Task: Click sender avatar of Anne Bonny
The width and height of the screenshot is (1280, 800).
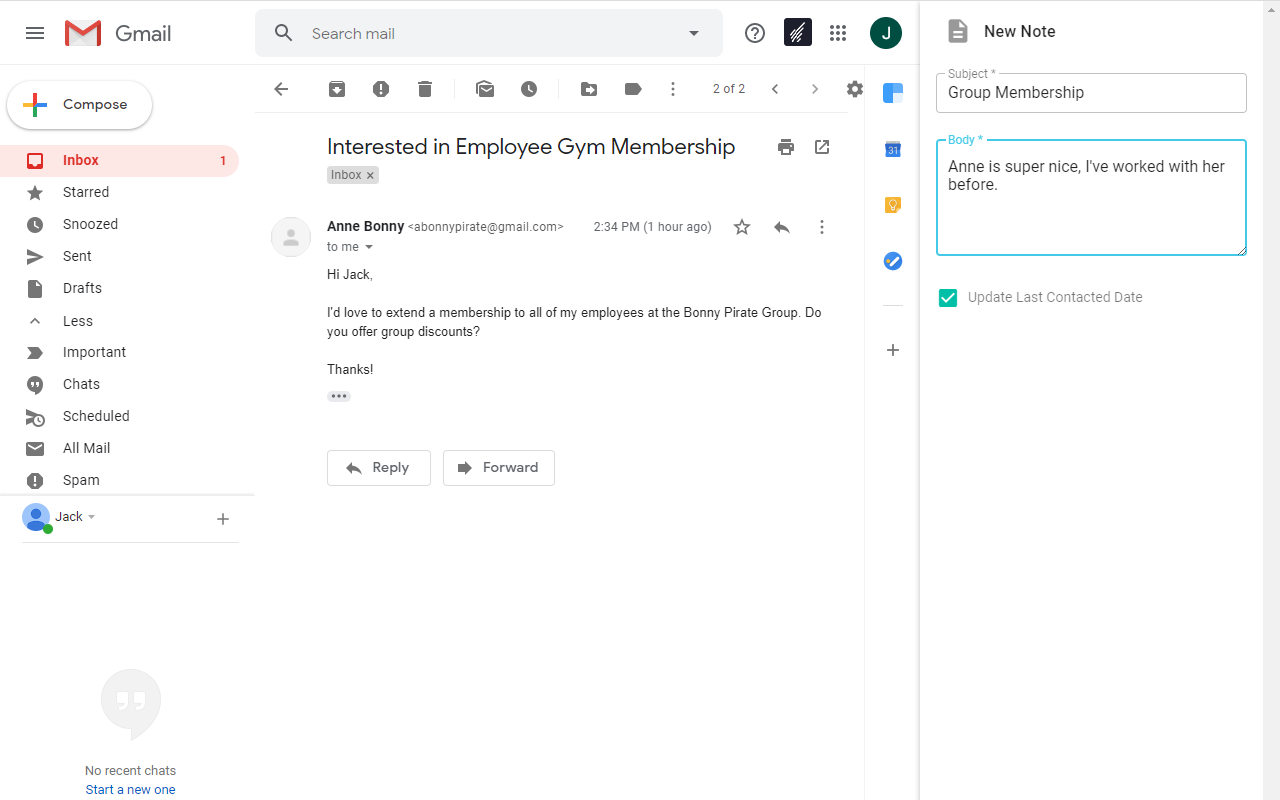Action: [291, 237]
